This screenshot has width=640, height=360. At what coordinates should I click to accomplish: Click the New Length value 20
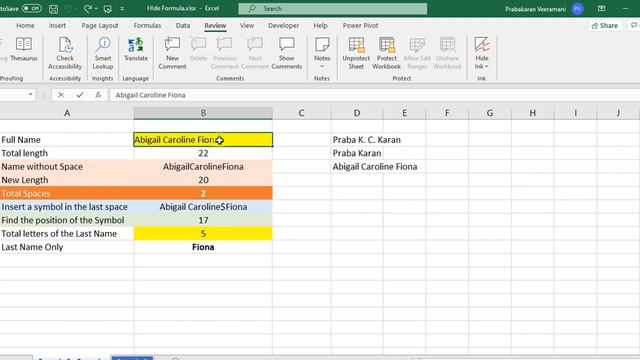pyautogui.click(x=203, y=180)
